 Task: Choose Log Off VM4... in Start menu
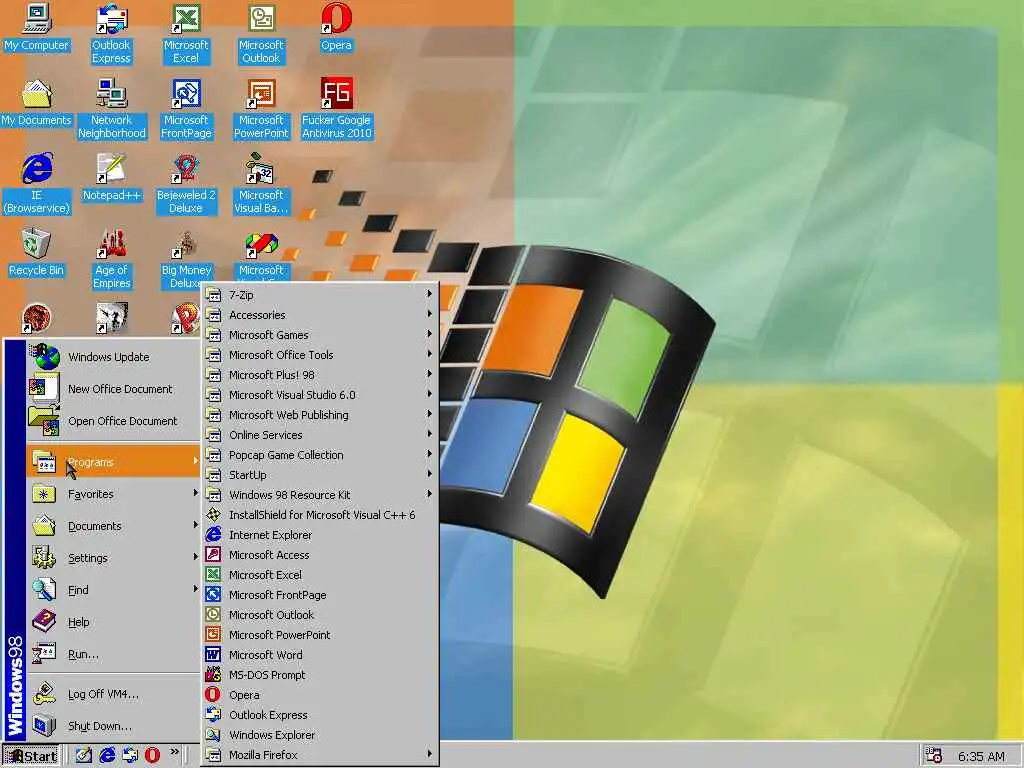click(x=113, y=694)
